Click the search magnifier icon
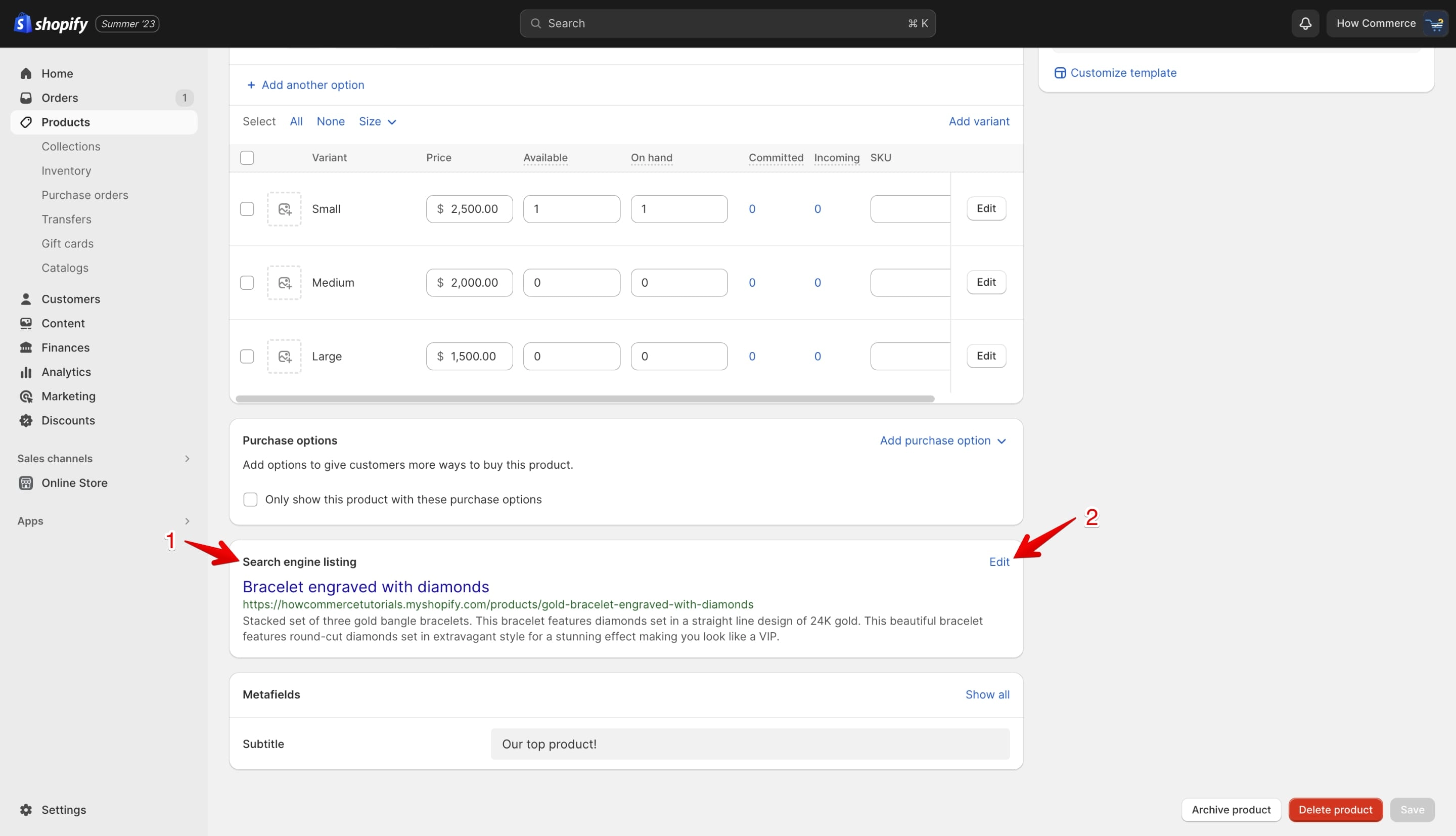This screenshot has width=1456, height=836. click(x=535, y=24)
